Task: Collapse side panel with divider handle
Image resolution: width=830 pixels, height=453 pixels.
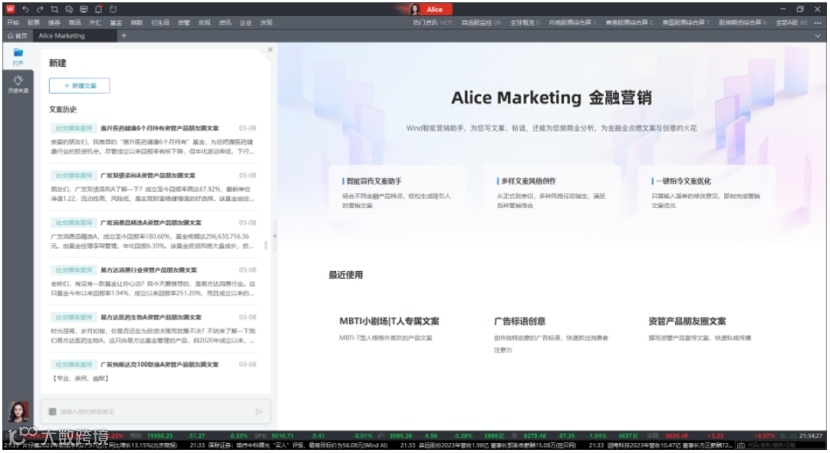Action: [274, 237]
